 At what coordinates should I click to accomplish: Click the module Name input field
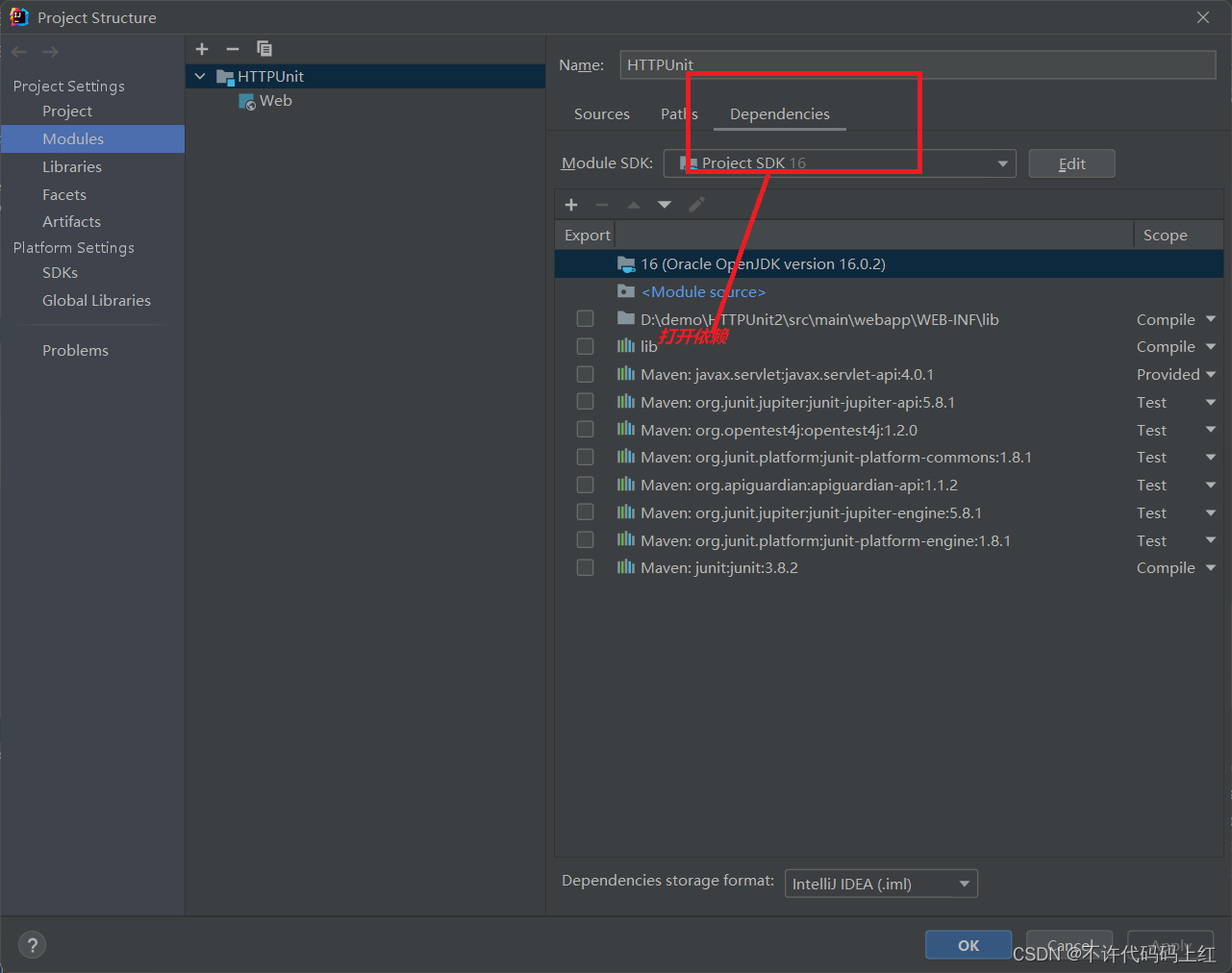point(918,64)
